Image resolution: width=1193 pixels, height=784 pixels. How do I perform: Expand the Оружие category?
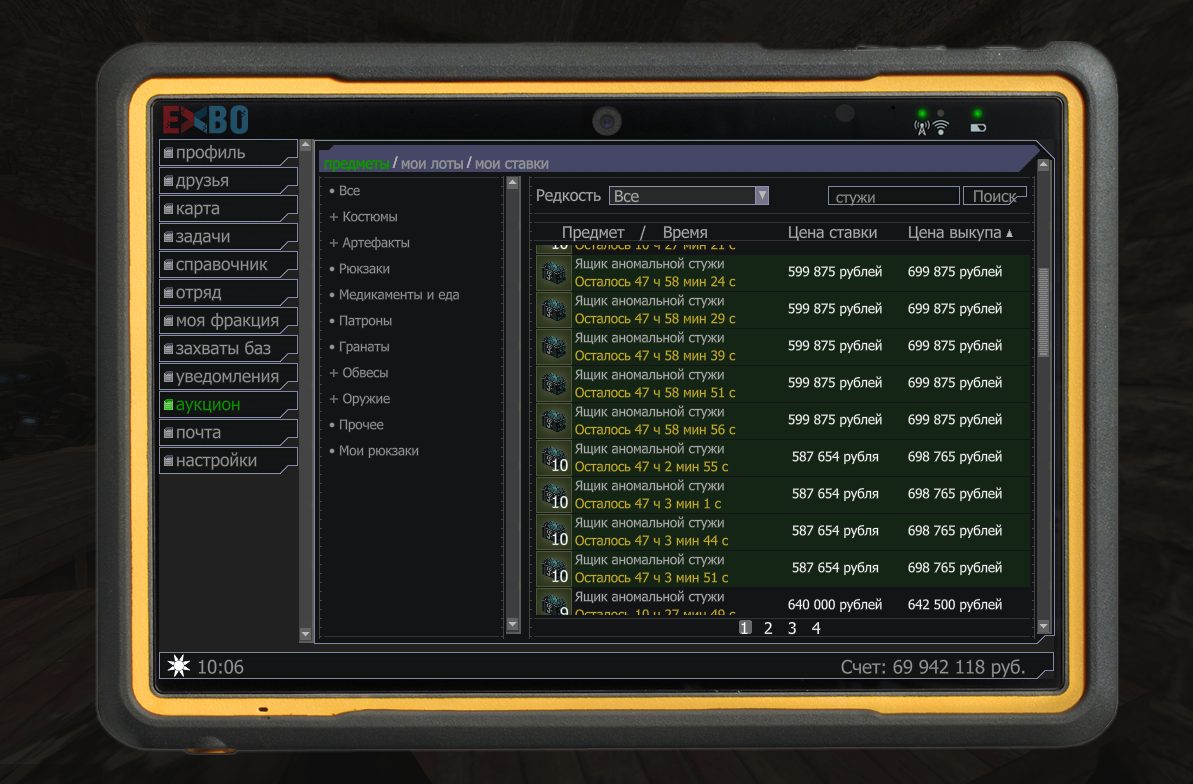pyautogui.click(x=334, y=399)
